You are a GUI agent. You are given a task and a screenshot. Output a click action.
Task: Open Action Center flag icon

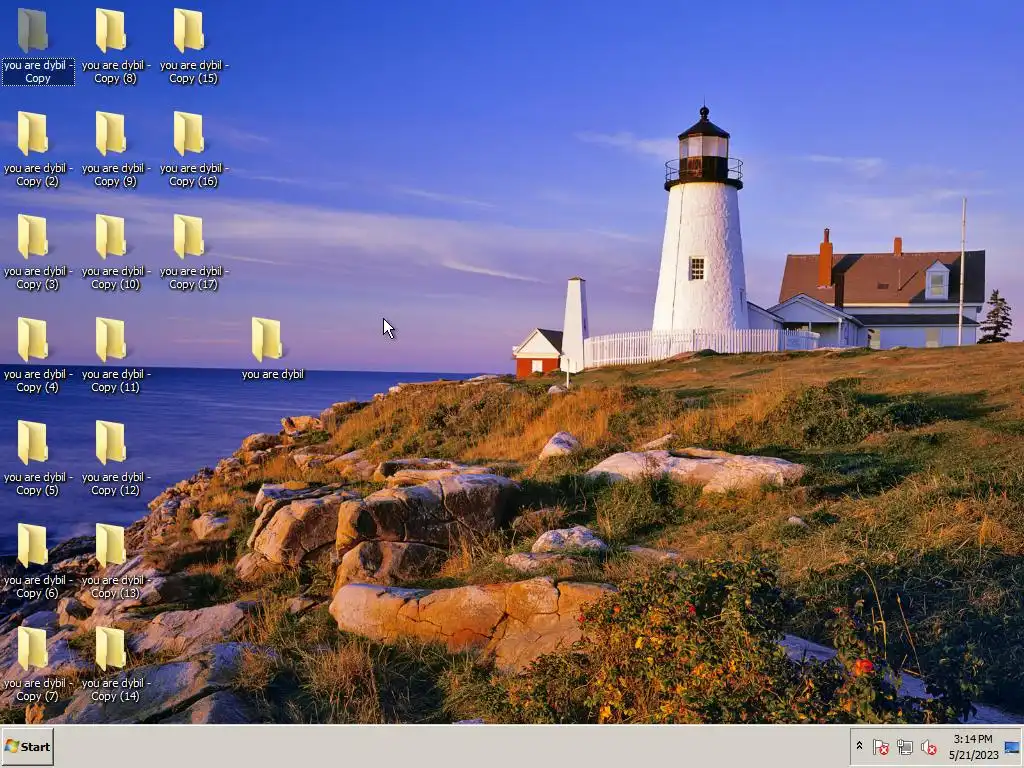click(880, 747)
